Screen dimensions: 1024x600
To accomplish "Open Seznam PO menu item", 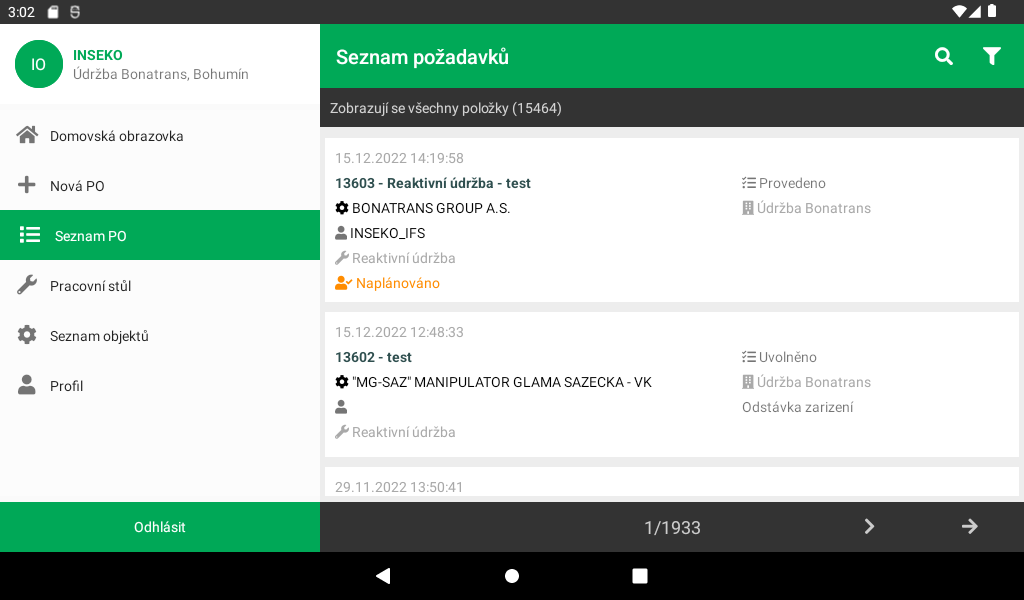I will click(160, 235).
